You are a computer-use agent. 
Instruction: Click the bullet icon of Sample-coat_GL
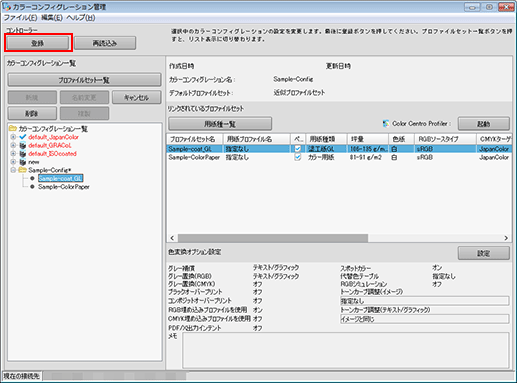(32, 178)
